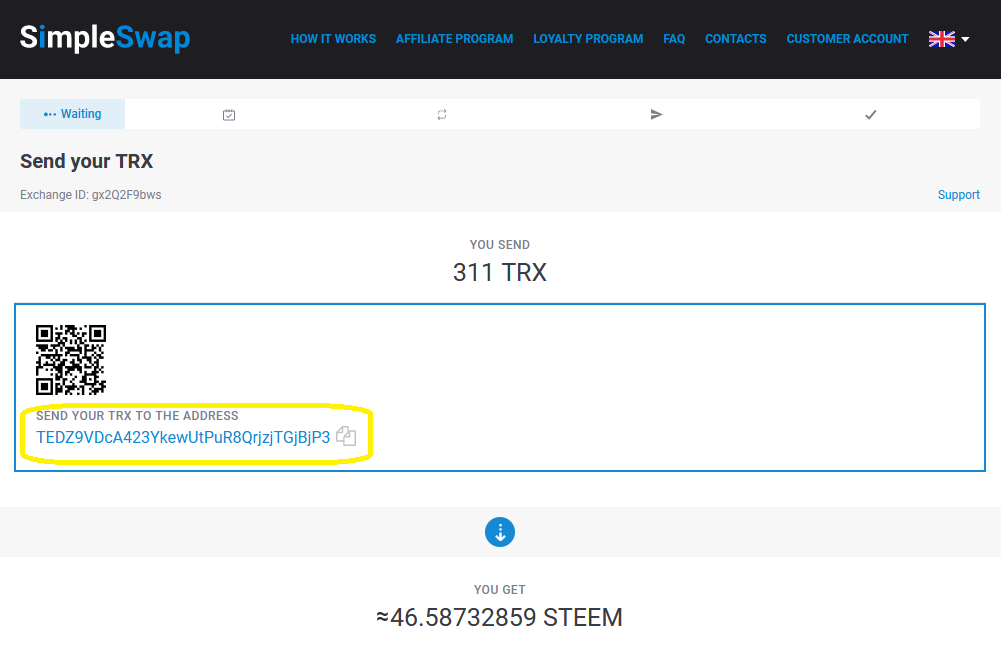Open CUSTOMER ACCOUNT
The image size is (1001, 646).
click(x=847, y=39)
